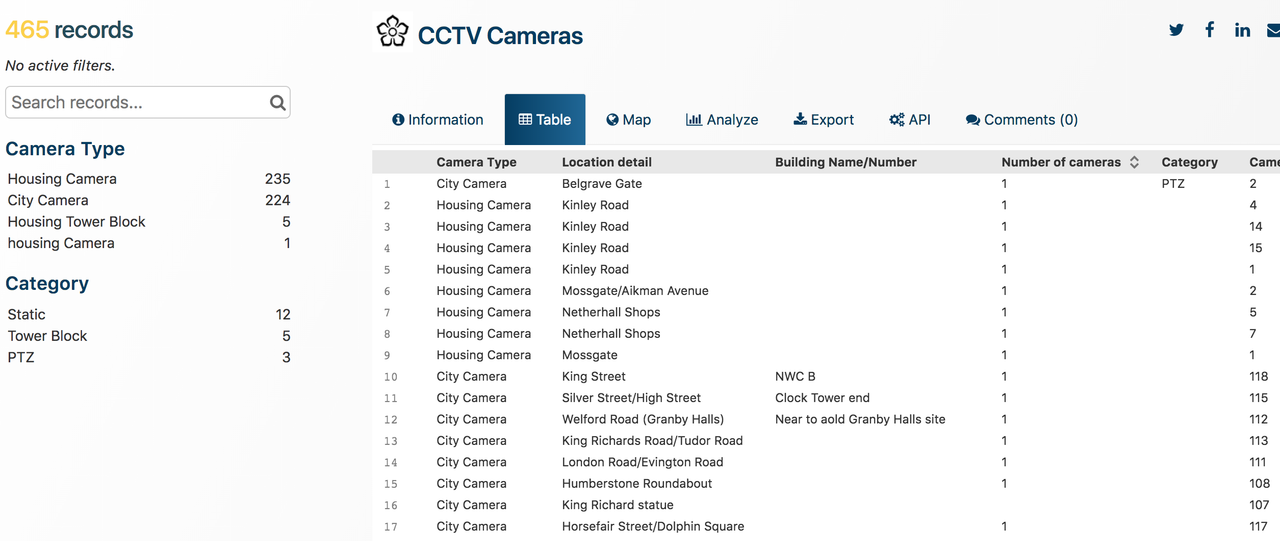The height and width of the screenshot is (541, 1280).
Task: Focus the Search records field
Action: pos(148,102)
